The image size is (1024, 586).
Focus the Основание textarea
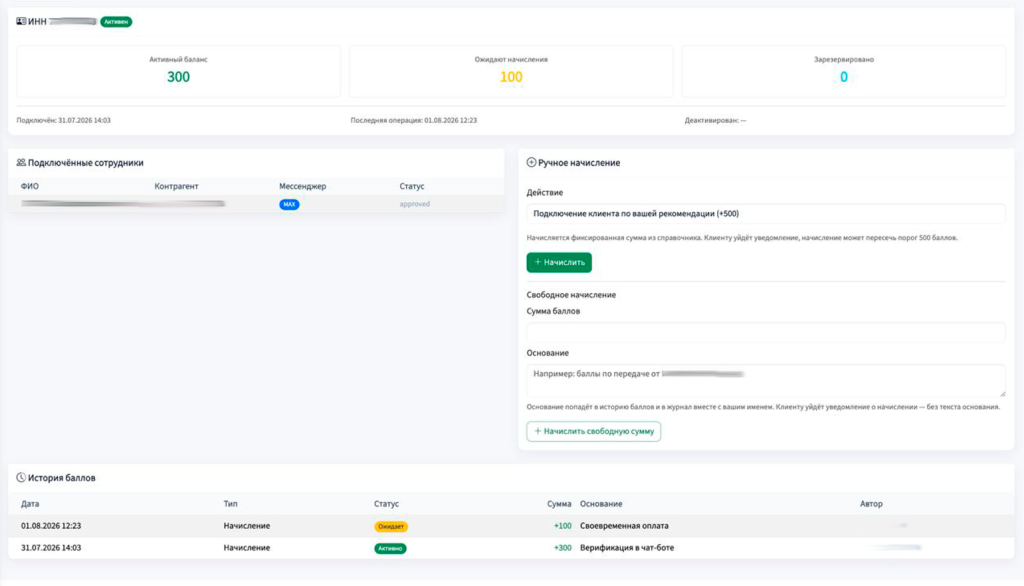[x=765, y=380]
